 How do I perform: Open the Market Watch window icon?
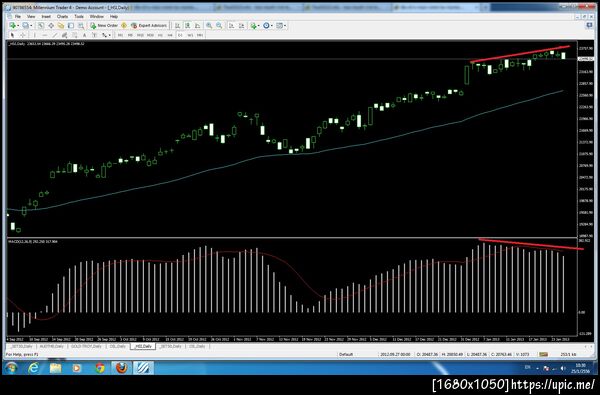[x=40, y=25]
